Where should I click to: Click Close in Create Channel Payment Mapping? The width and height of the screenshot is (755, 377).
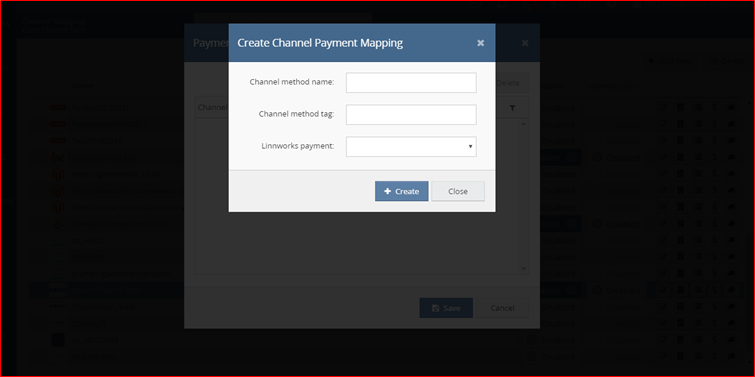(458, 191)
